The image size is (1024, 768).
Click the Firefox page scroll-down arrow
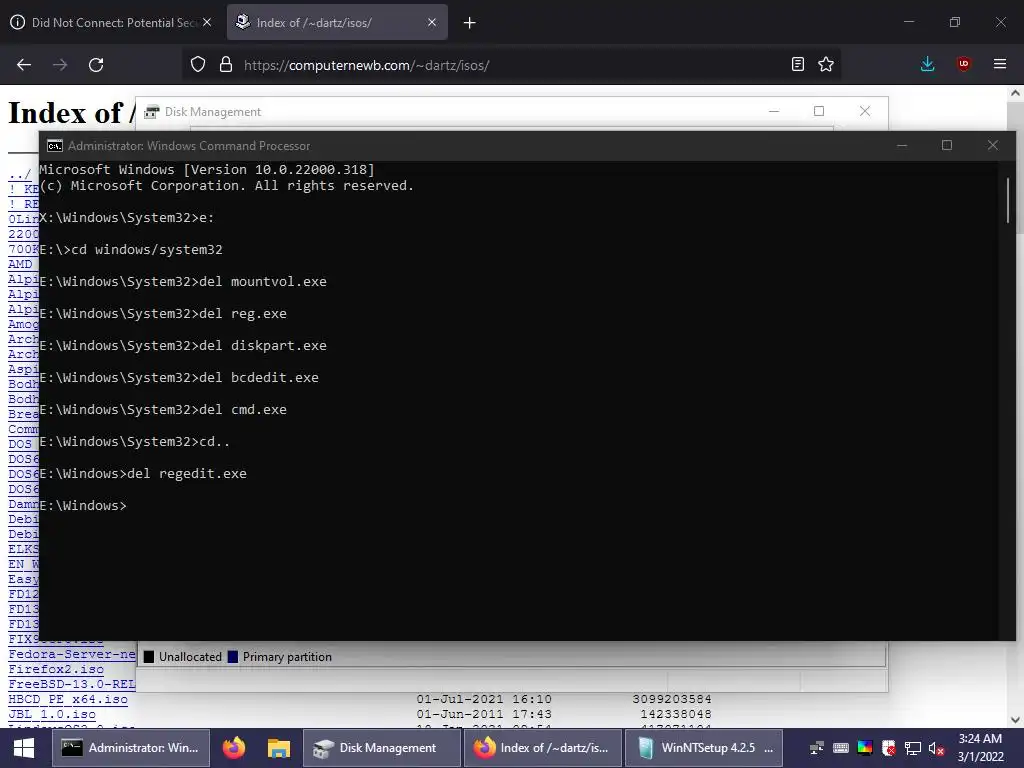(x=1015, y=720)
